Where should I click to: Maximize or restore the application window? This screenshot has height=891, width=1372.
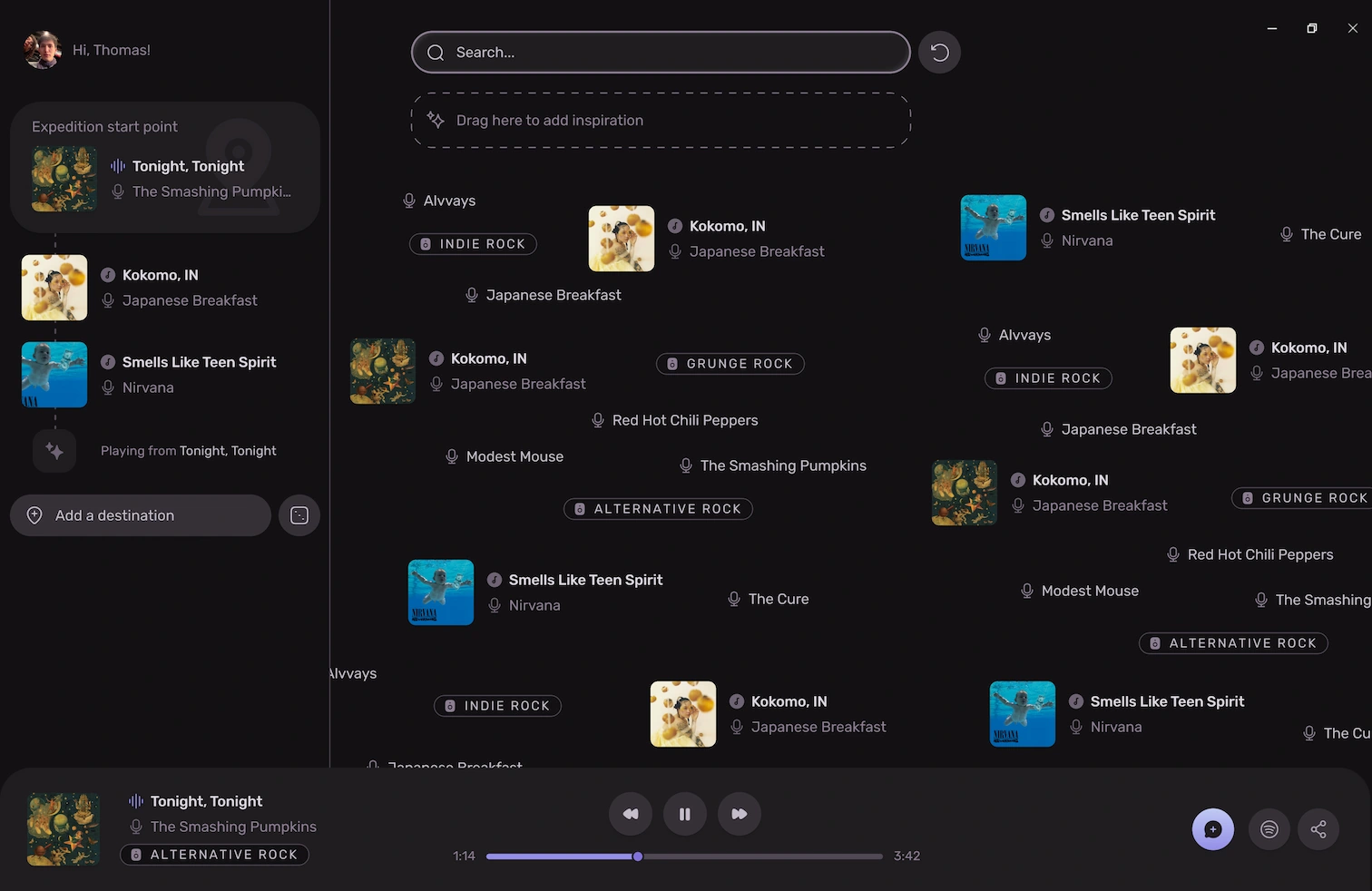click(x=1312, y=28)
